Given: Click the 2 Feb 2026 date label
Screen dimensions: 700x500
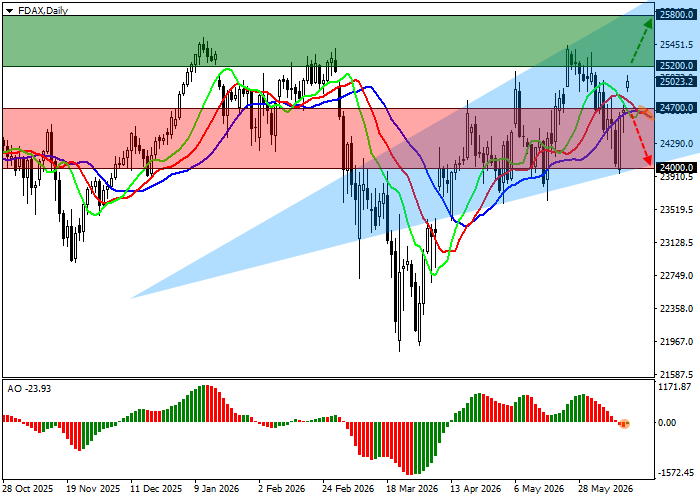Looking at the screenshot, I should point(282,489).
